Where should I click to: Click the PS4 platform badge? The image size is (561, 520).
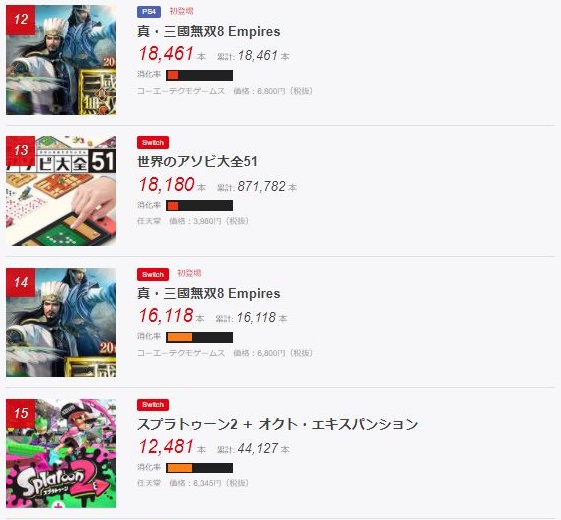pyautogui.click(x=149, y=12)
